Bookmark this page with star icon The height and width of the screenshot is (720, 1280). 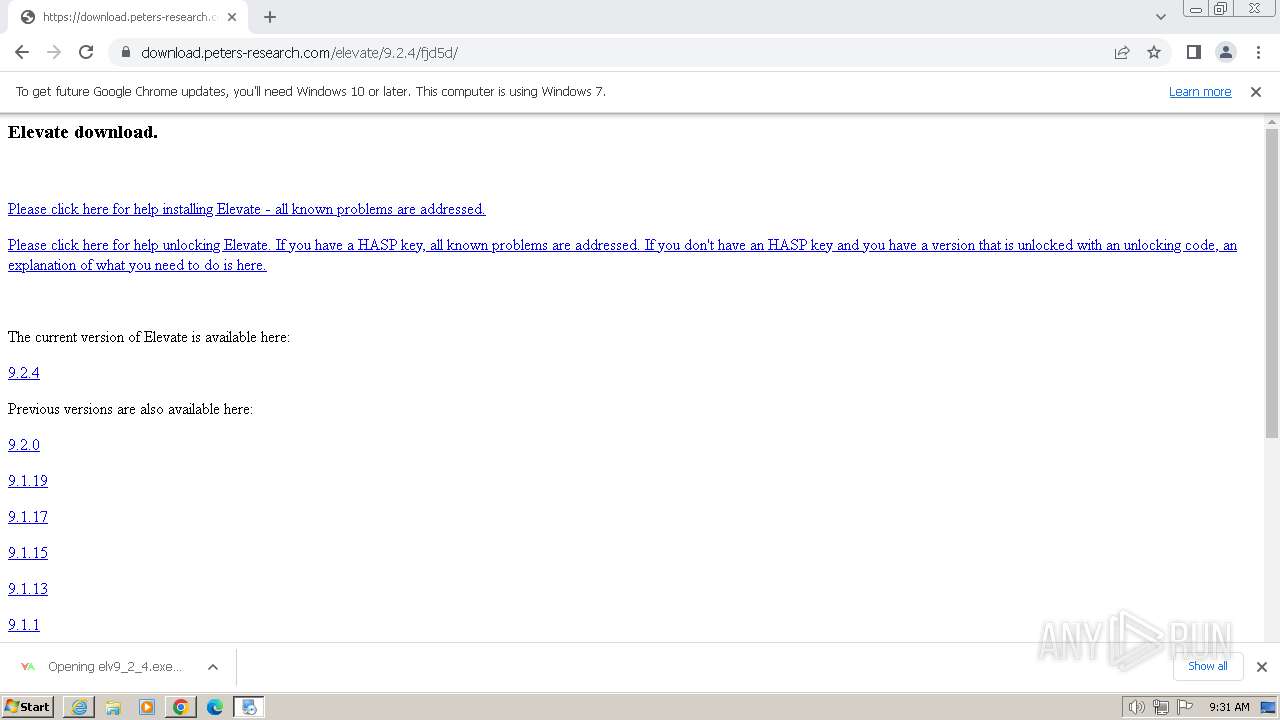[x=1154, y=52]
